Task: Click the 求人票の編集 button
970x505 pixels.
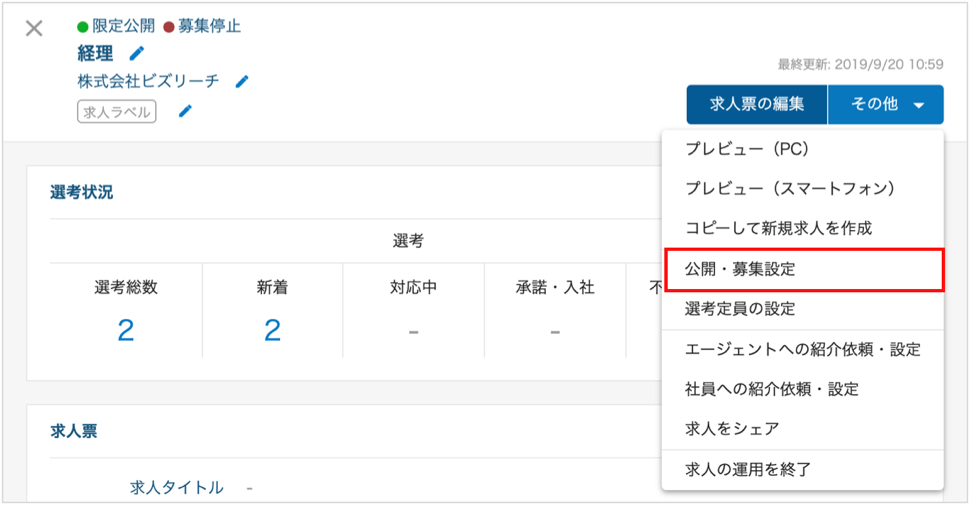Action: [757, 105]
